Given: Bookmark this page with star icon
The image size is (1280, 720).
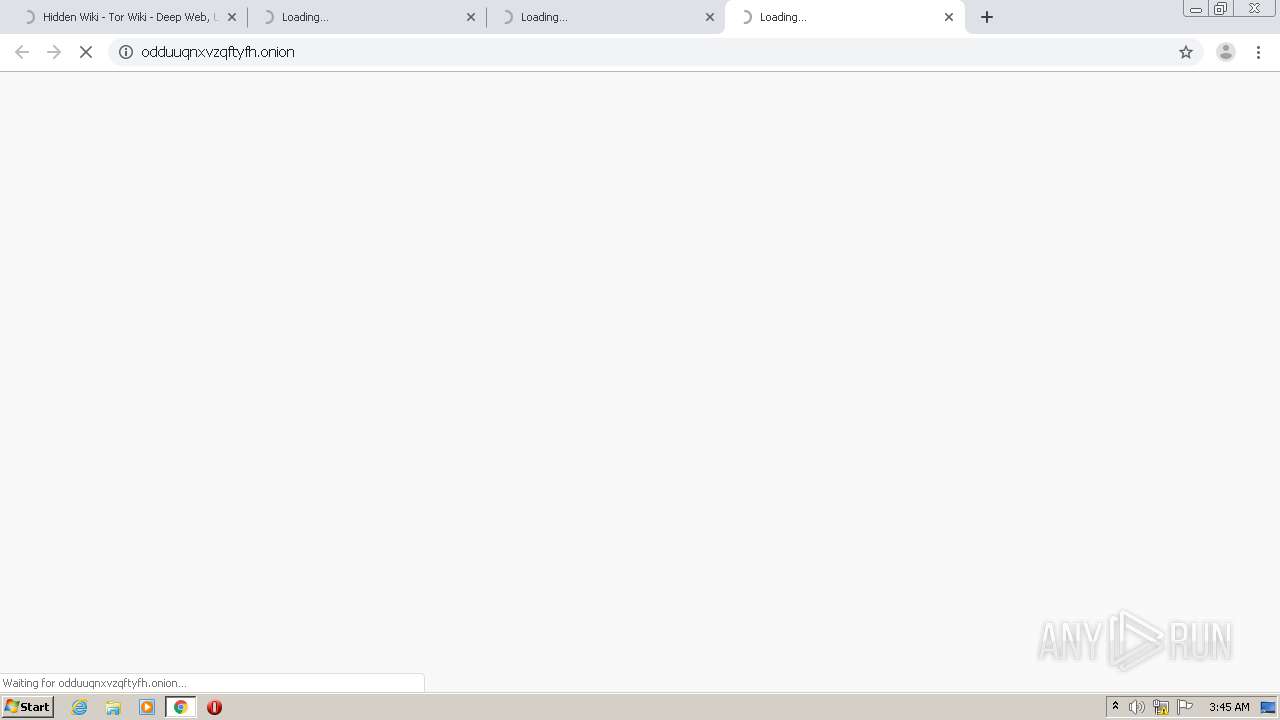Looking at the screenshot, I should (1186, 52).
